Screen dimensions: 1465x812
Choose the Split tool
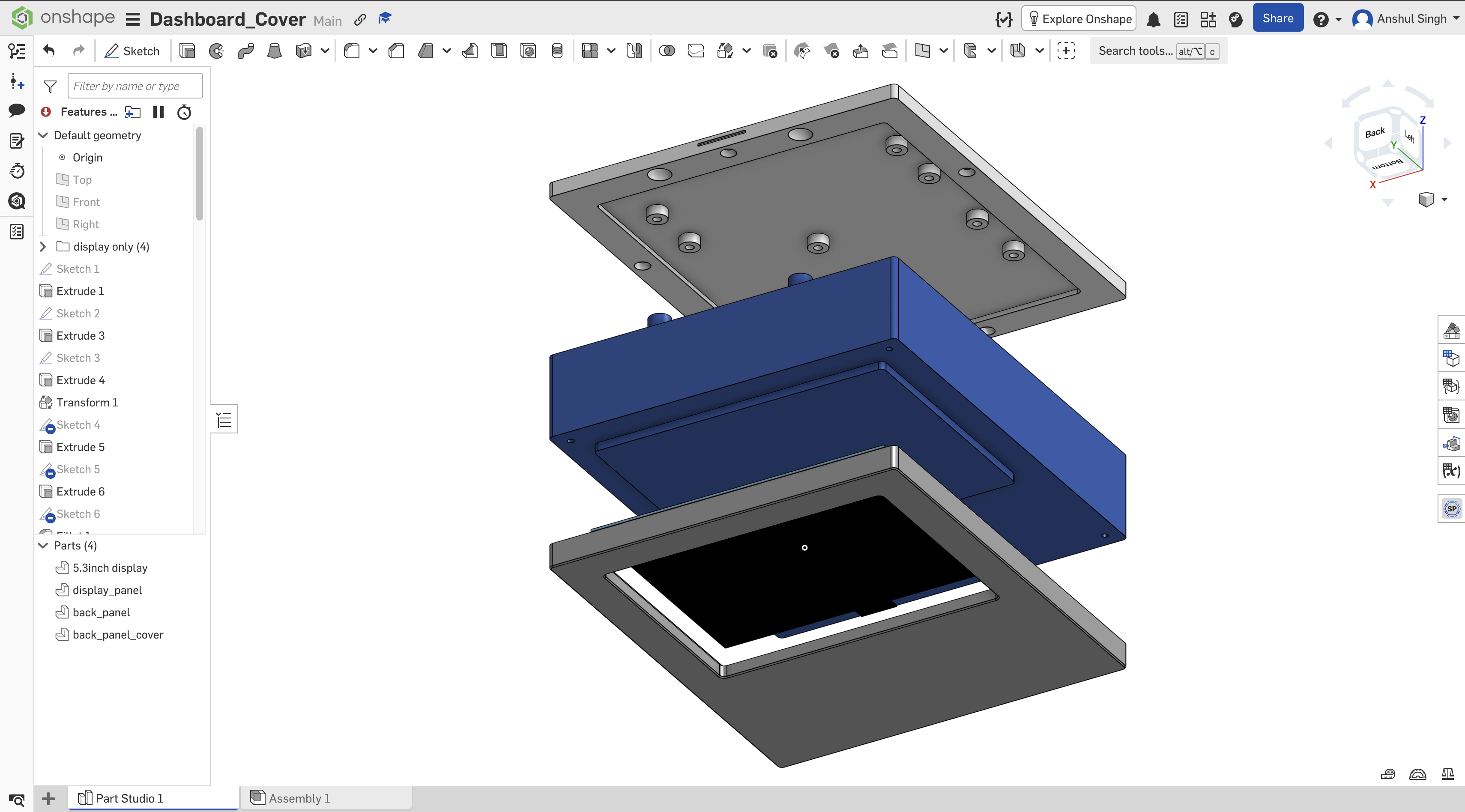coord(696,51)
